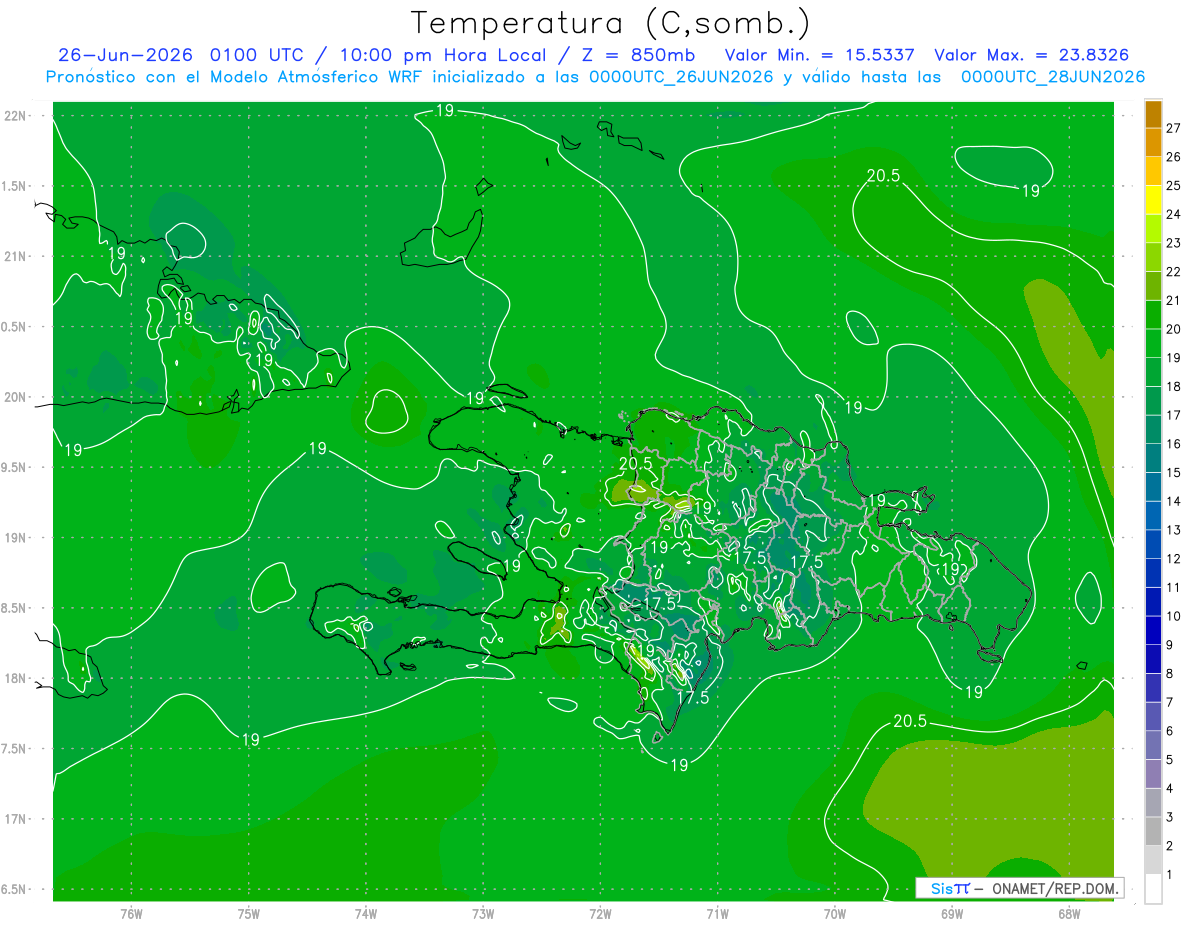Click the "69W" longitude axis label
Image resolution: width=1200 pixels, height=927 pixels.
(x=952, y=914)
